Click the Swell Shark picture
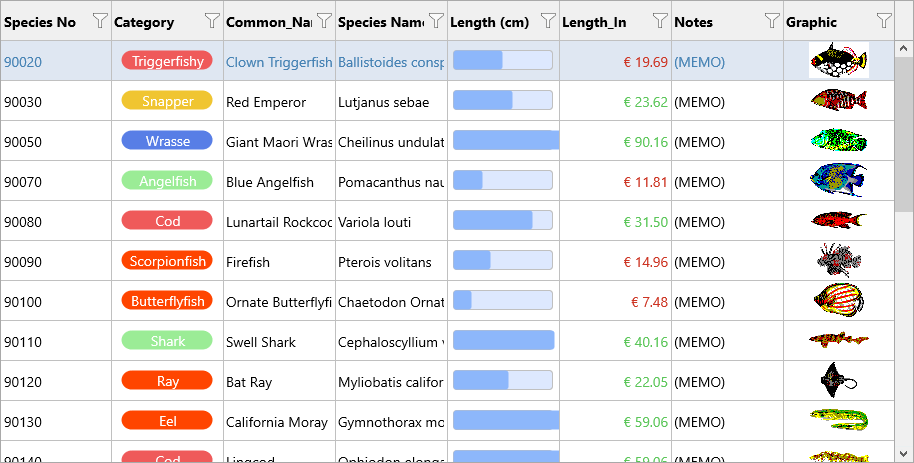Viewport: 914px width, 463px height. (839, 339)
